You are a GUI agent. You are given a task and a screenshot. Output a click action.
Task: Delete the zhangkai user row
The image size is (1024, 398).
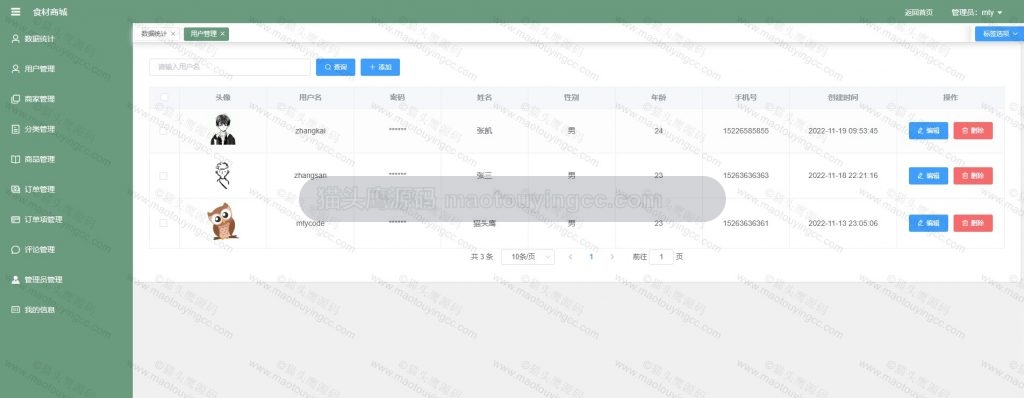[x=972, y=131]
